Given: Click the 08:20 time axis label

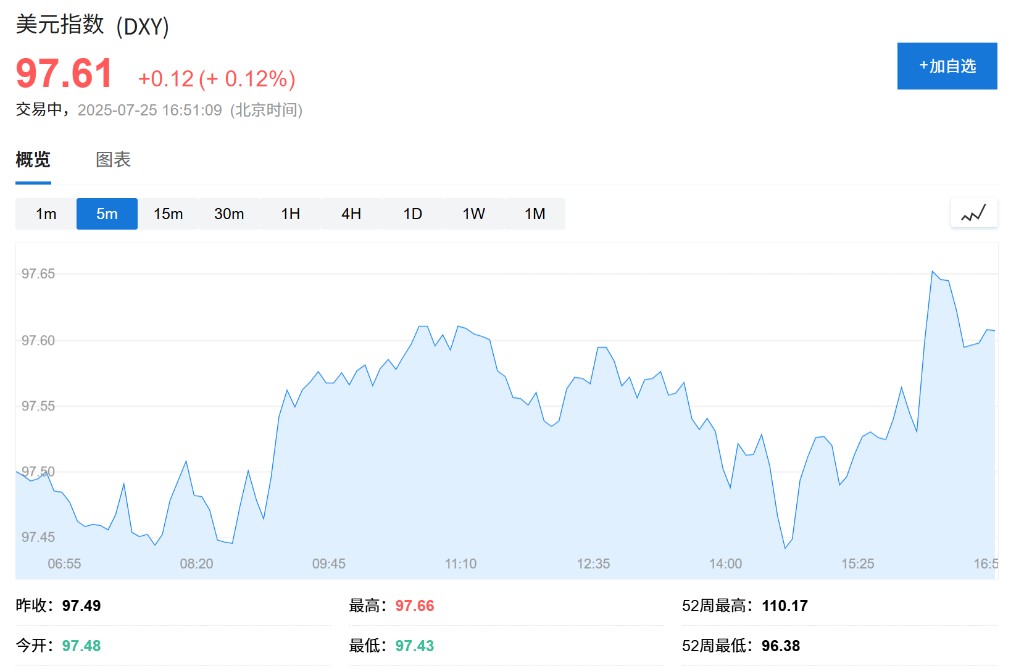Looking at the screenshot, I should pyautogui.click(x=197, y=564).
